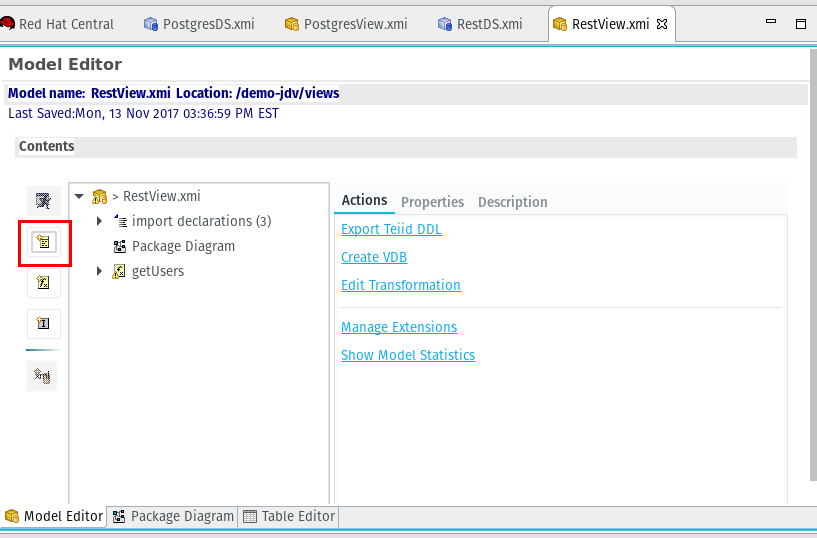Open the Show Model Statistics link
The width and height of the screenshot is (817, 538).
click(408, 355)
